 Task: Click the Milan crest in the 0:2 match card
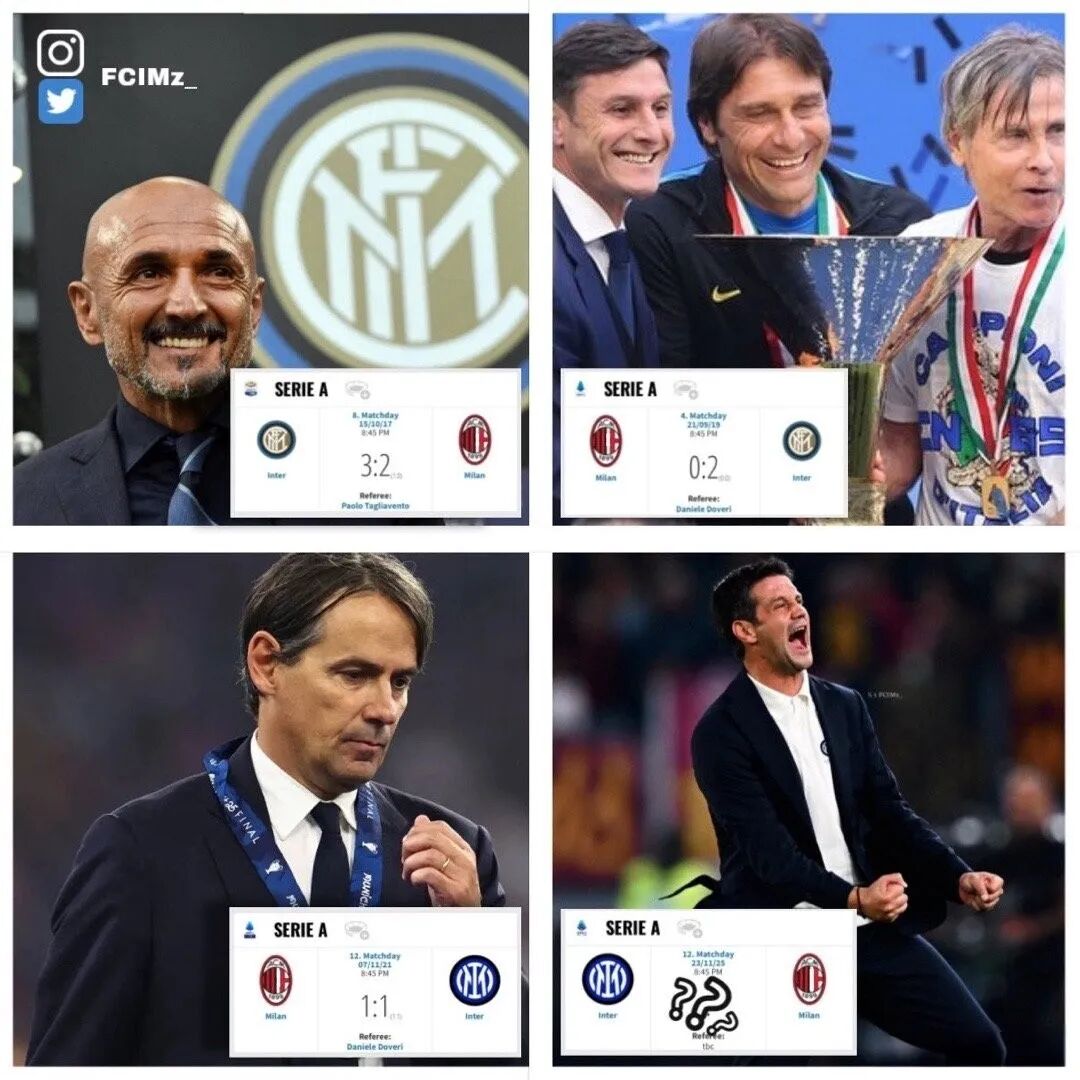pyautogui.click(x=606, y=441)
